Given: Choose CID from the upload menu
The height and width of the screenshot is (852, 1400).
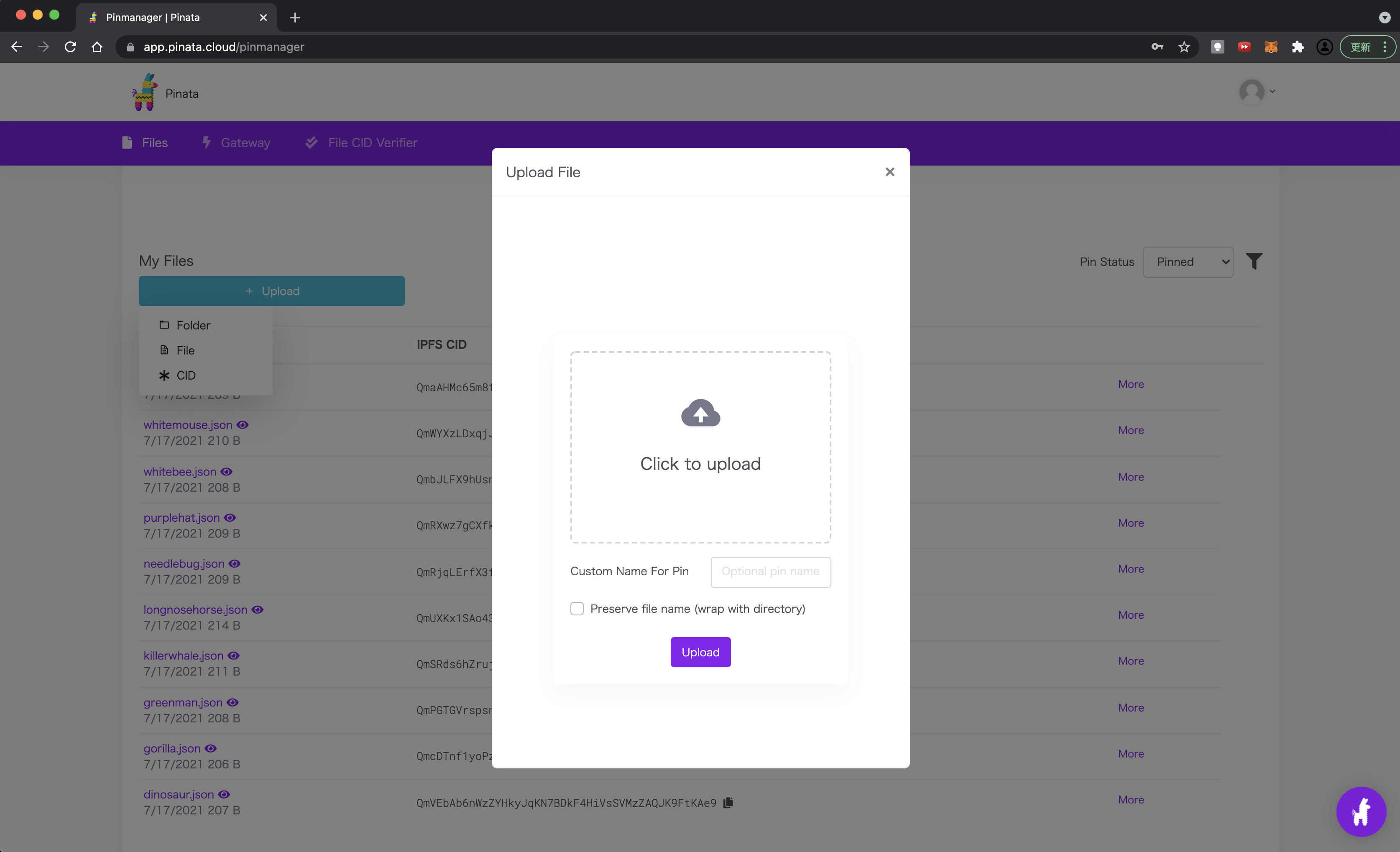Looking at the screenshot, I should [178, 375].
